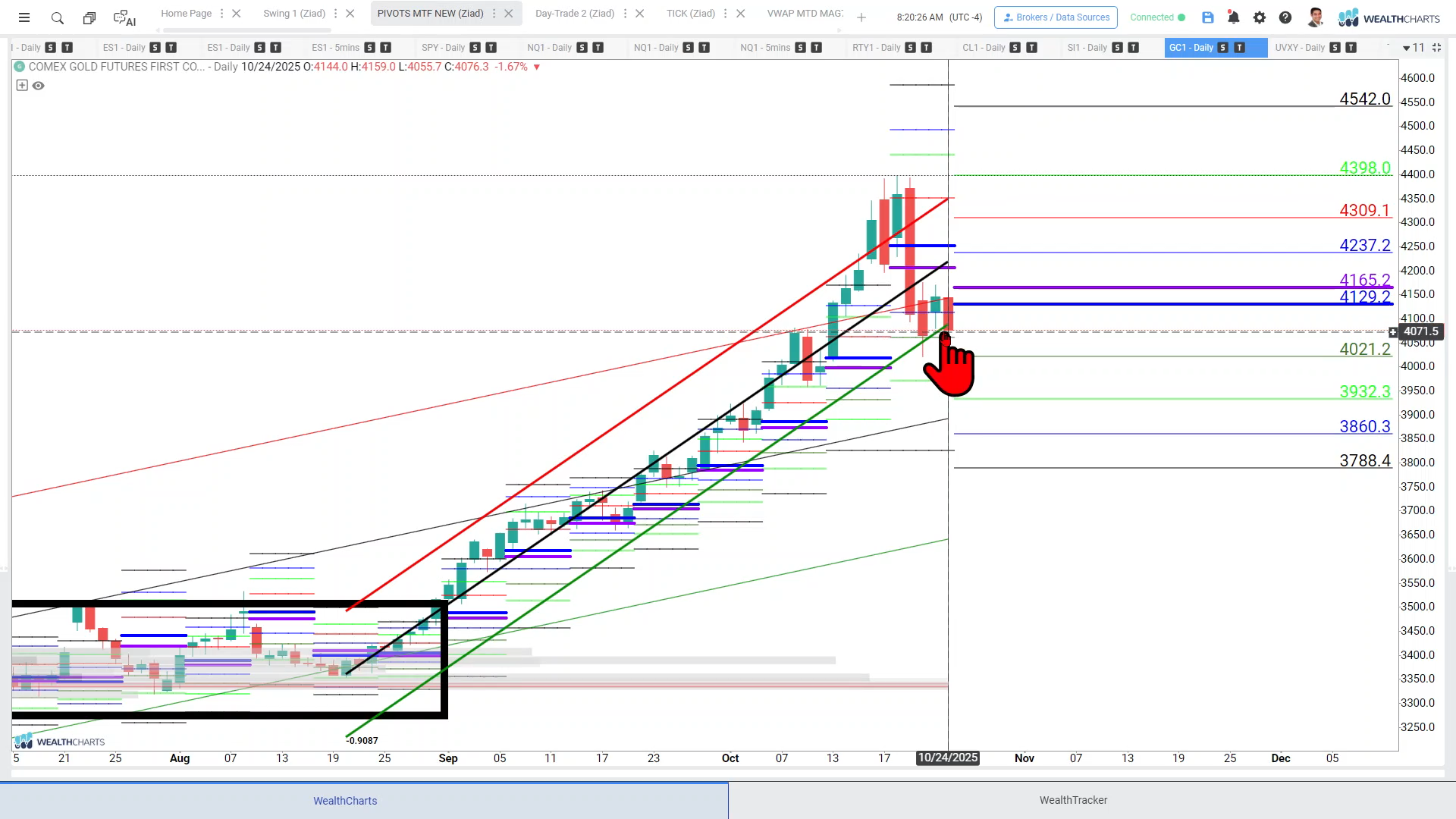Viewport: 1456px width, 819px height.
Task: Open the notifications bell
Action: pos(1234,17)
